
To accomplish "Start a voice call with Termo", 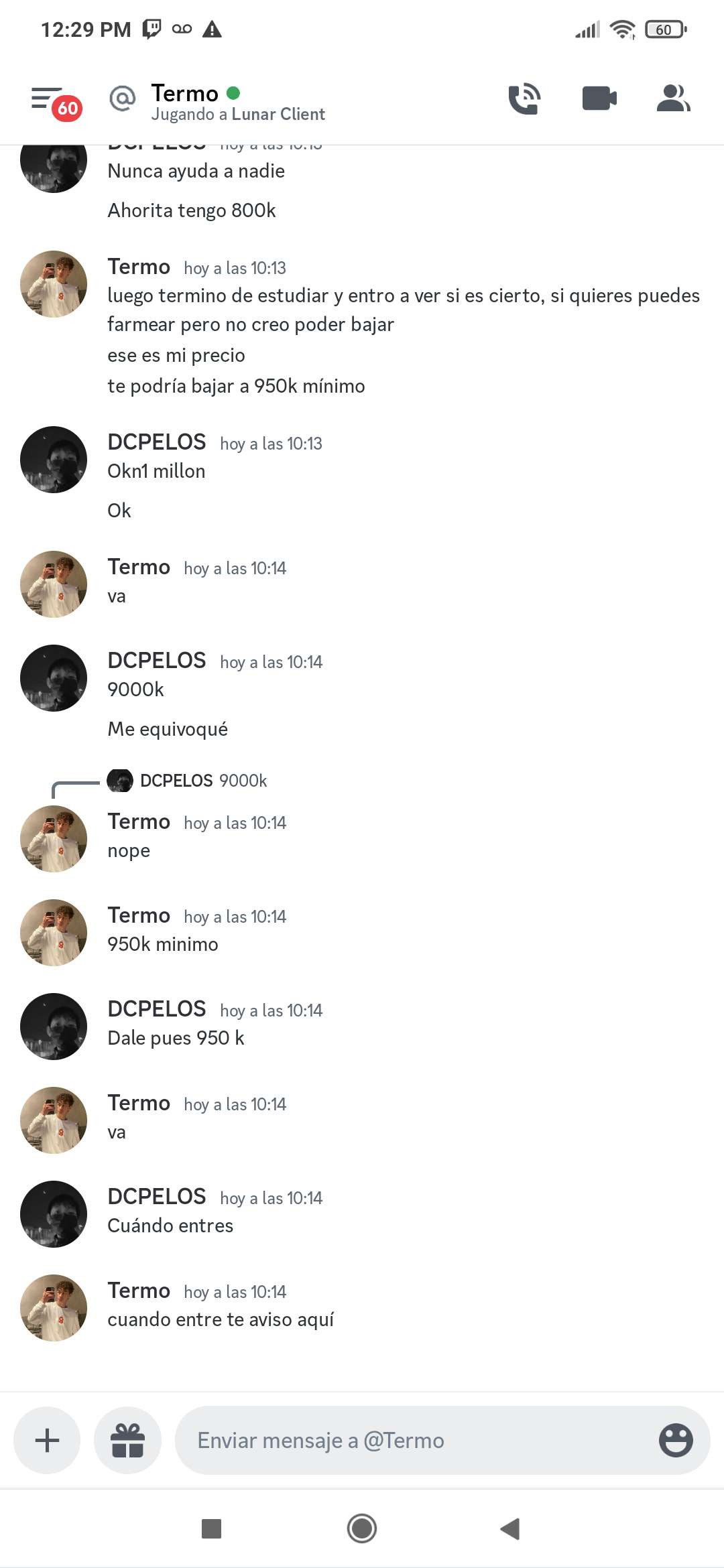I will tap(524, 99).
